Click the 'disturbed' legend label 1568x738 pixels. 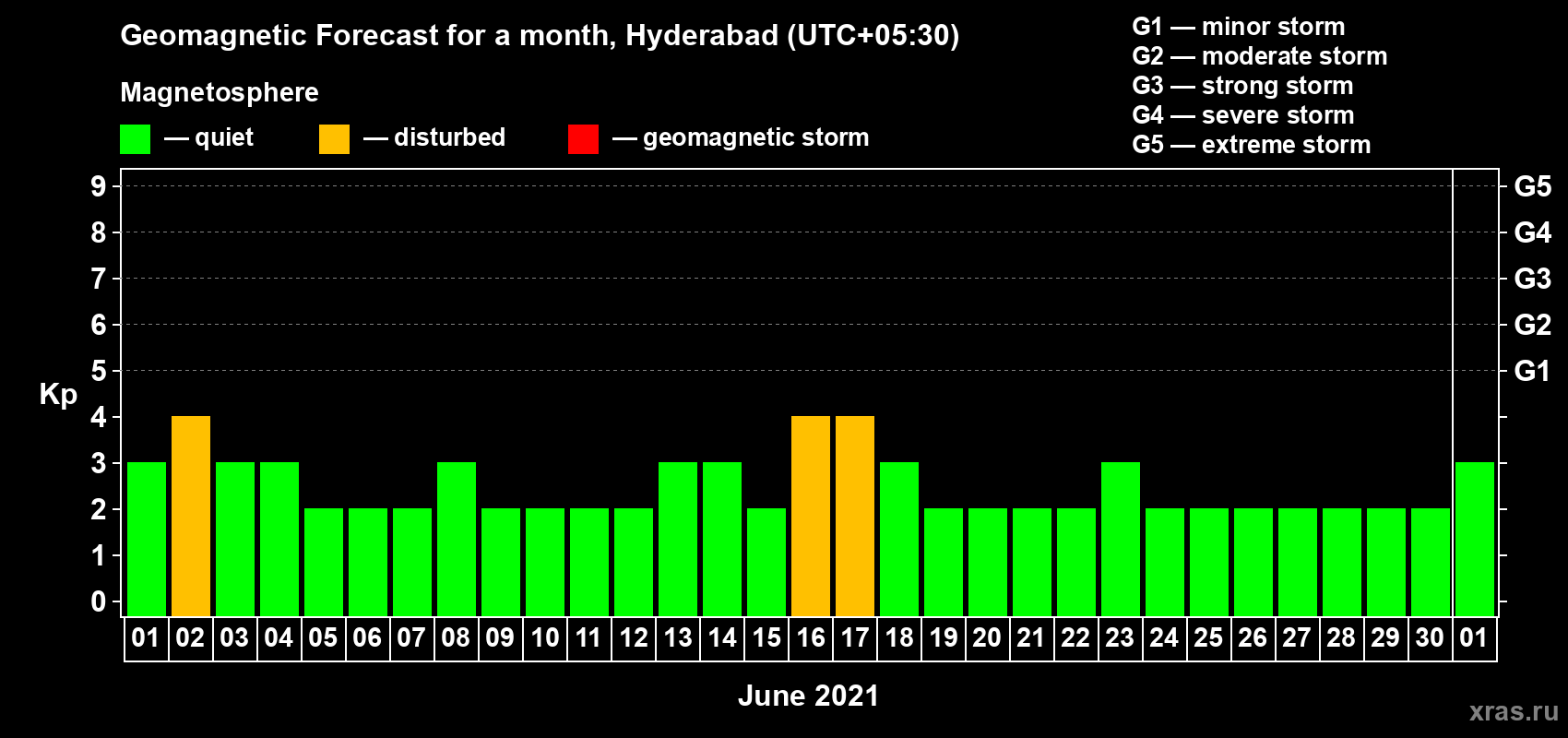tap(450, 137)
